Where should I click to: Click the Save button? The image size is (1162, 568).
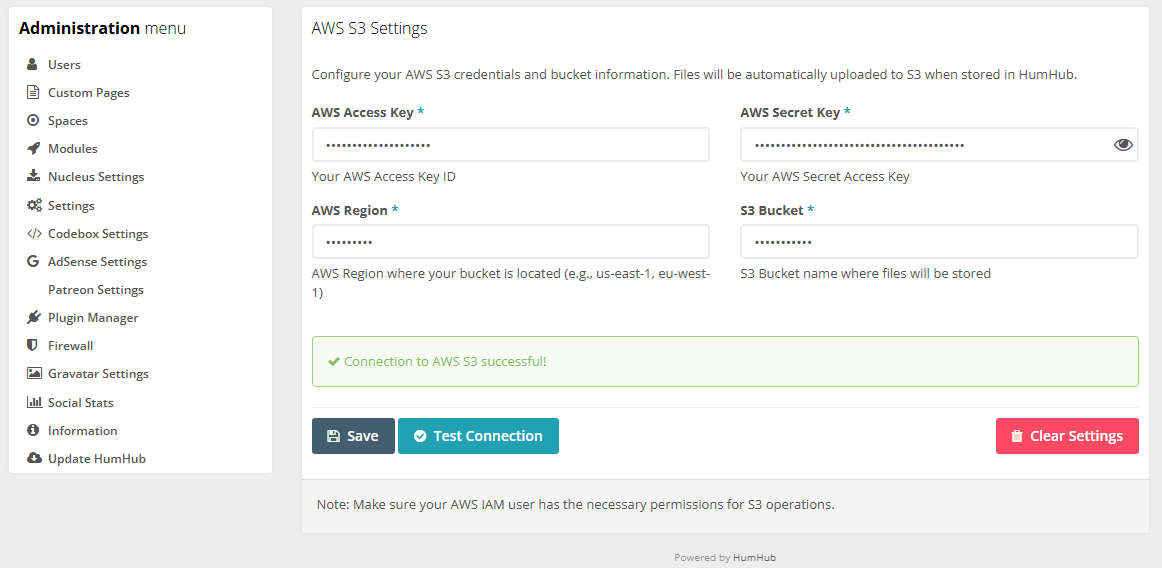[x=353, y=436]
